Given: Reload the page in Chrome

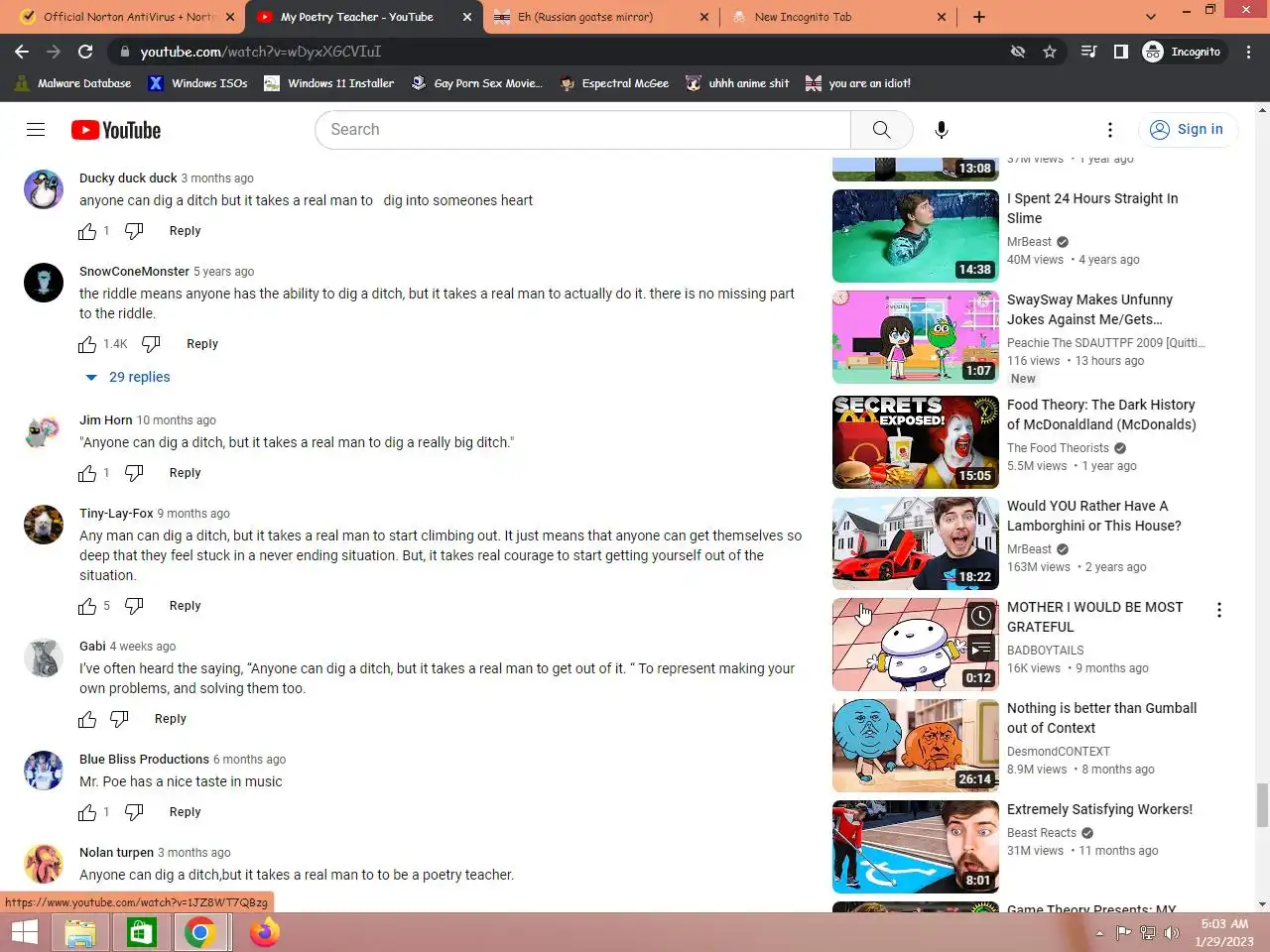Looking at the screenshot, I should [85, 52].
